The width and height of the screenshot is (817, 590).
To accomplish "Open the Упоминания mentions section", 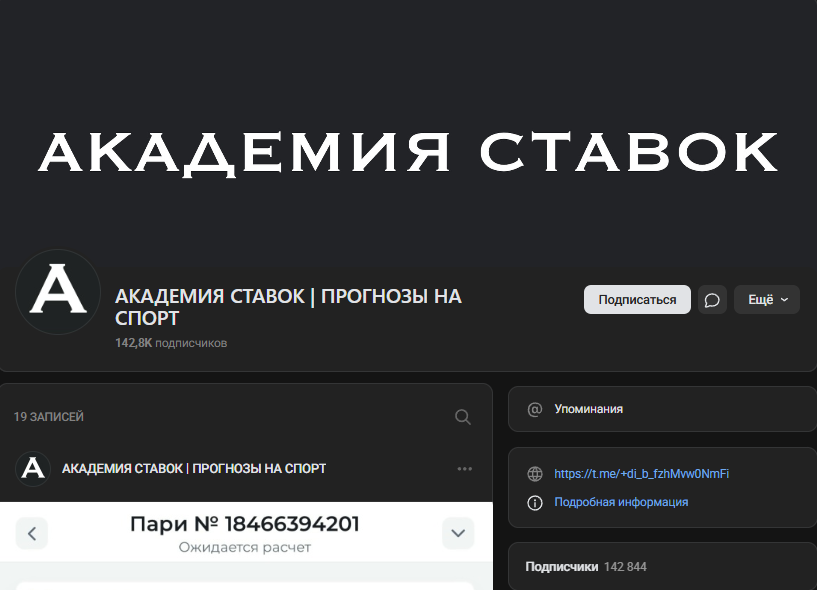I will 662,409.
